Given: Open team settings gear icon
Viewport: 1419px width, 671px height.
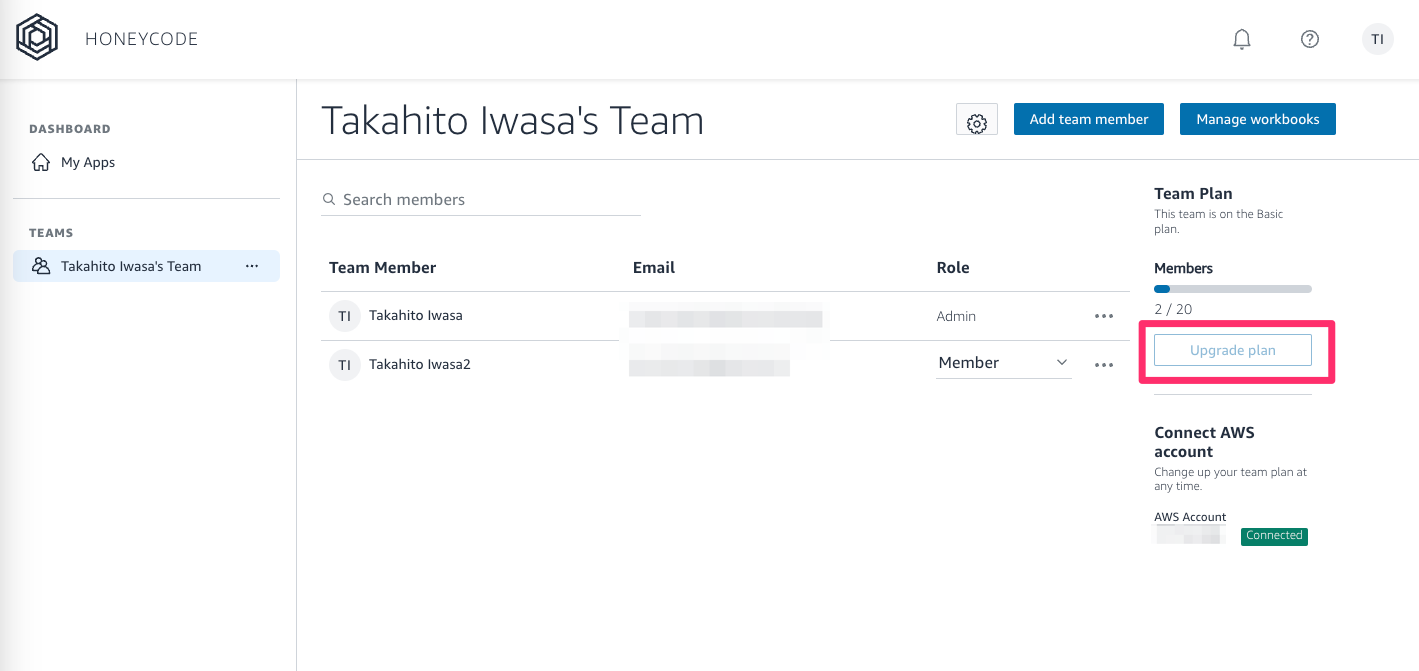Looking at the screenshot, I should [x=977, y=120].
